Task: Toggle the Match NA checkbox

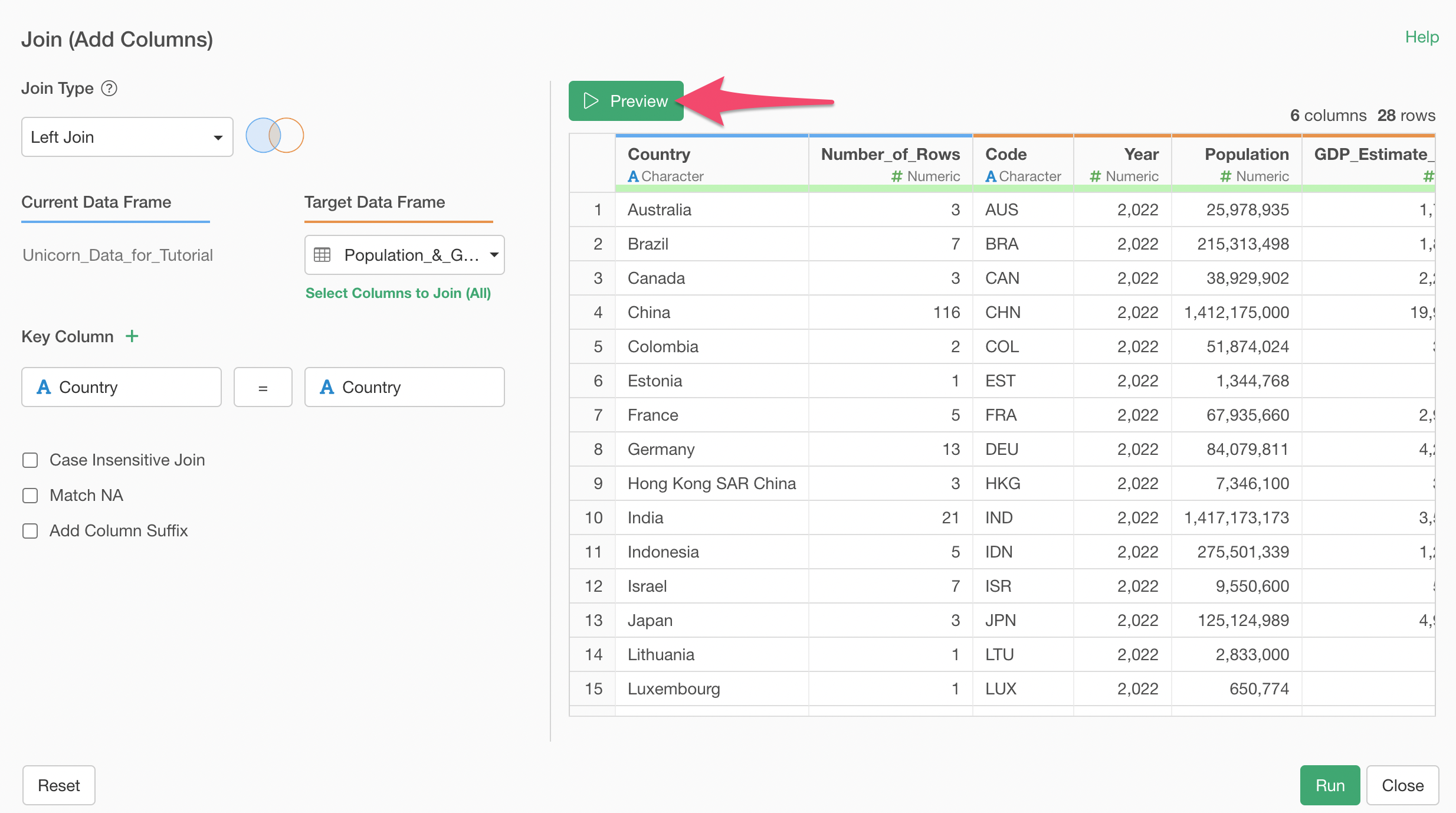Action: pyautogui.click(x=30, y=496)
